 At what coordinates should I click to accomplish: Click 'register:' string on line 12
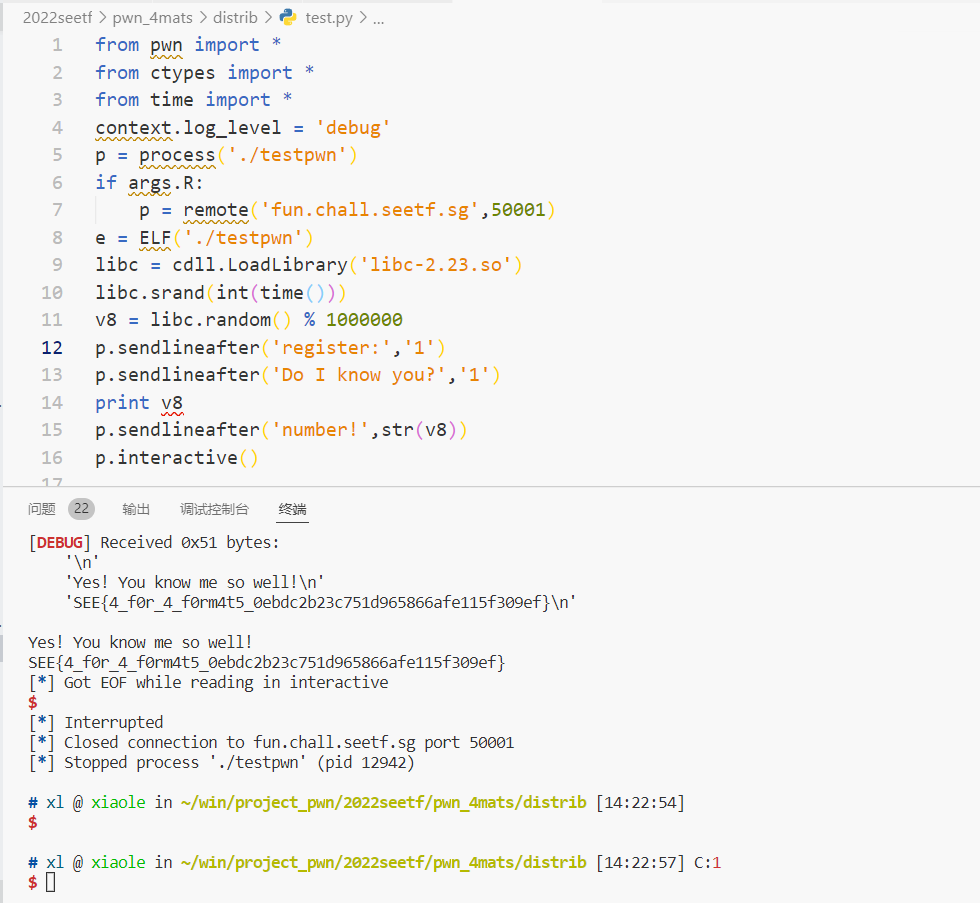click(331, 347)
